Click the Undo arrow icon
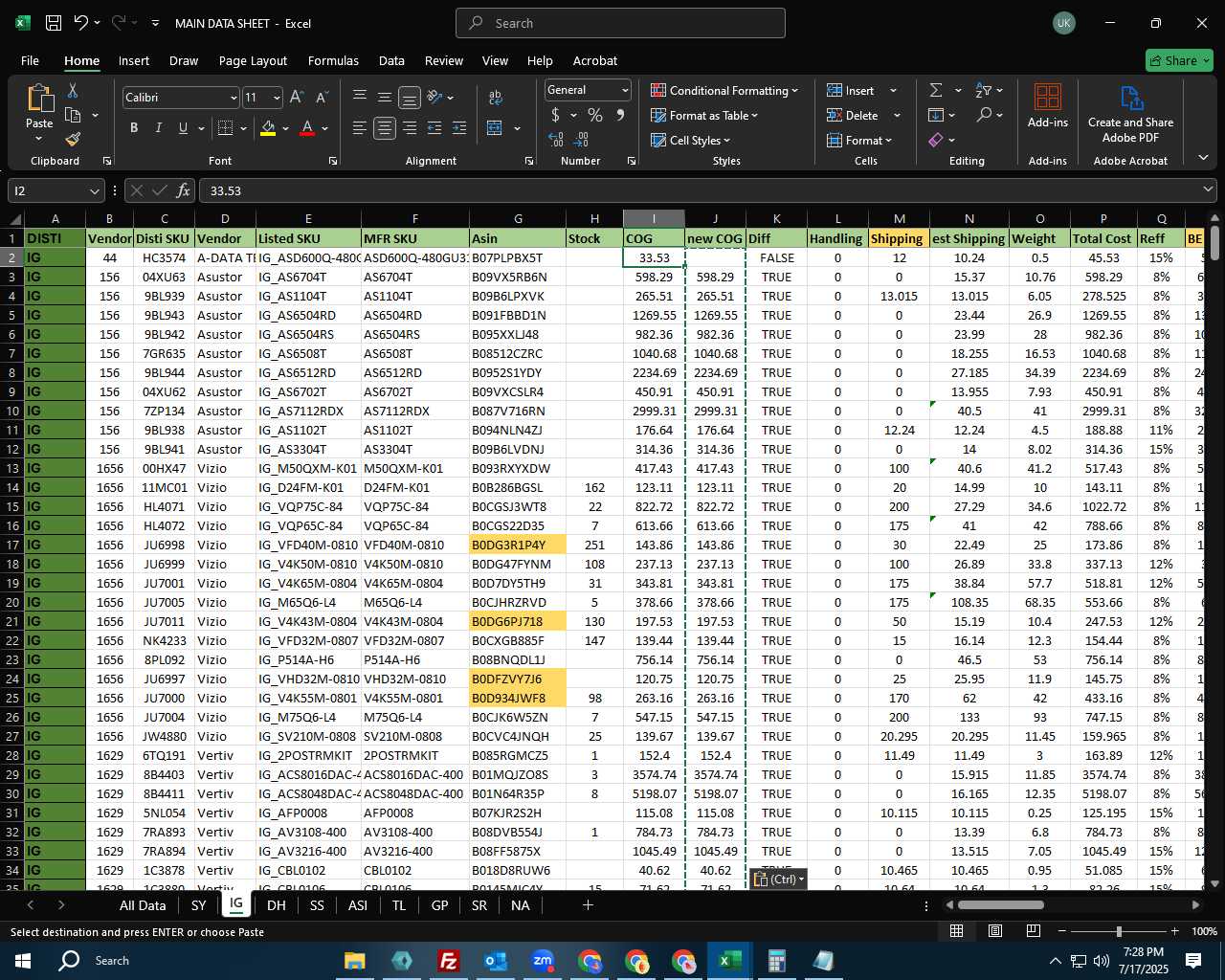Viewport: 1225px width, 980px height. point(81,23)
